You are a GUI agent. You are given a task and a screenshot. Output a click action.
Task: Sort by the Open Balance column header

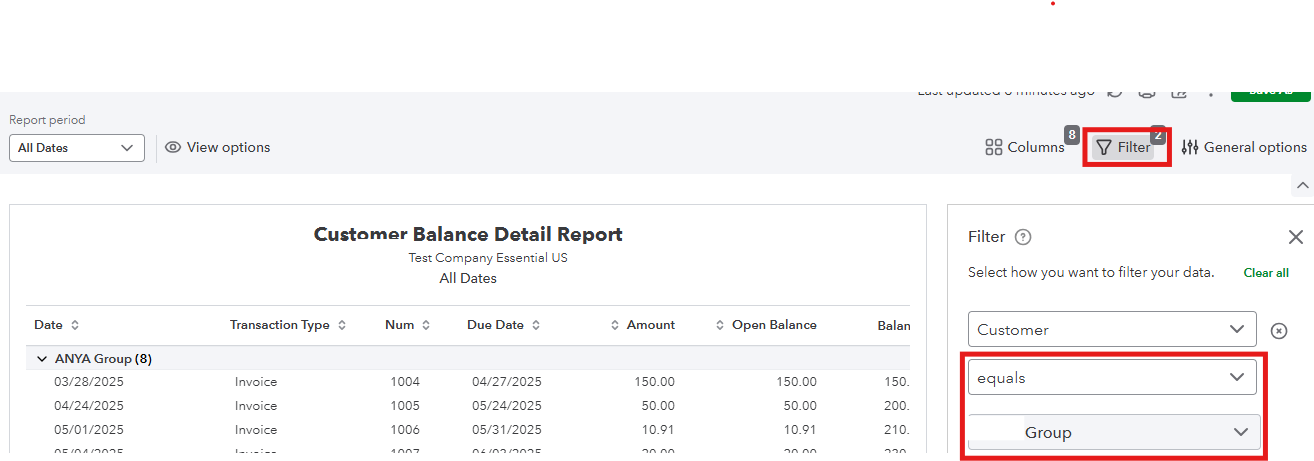coord(773,325)
